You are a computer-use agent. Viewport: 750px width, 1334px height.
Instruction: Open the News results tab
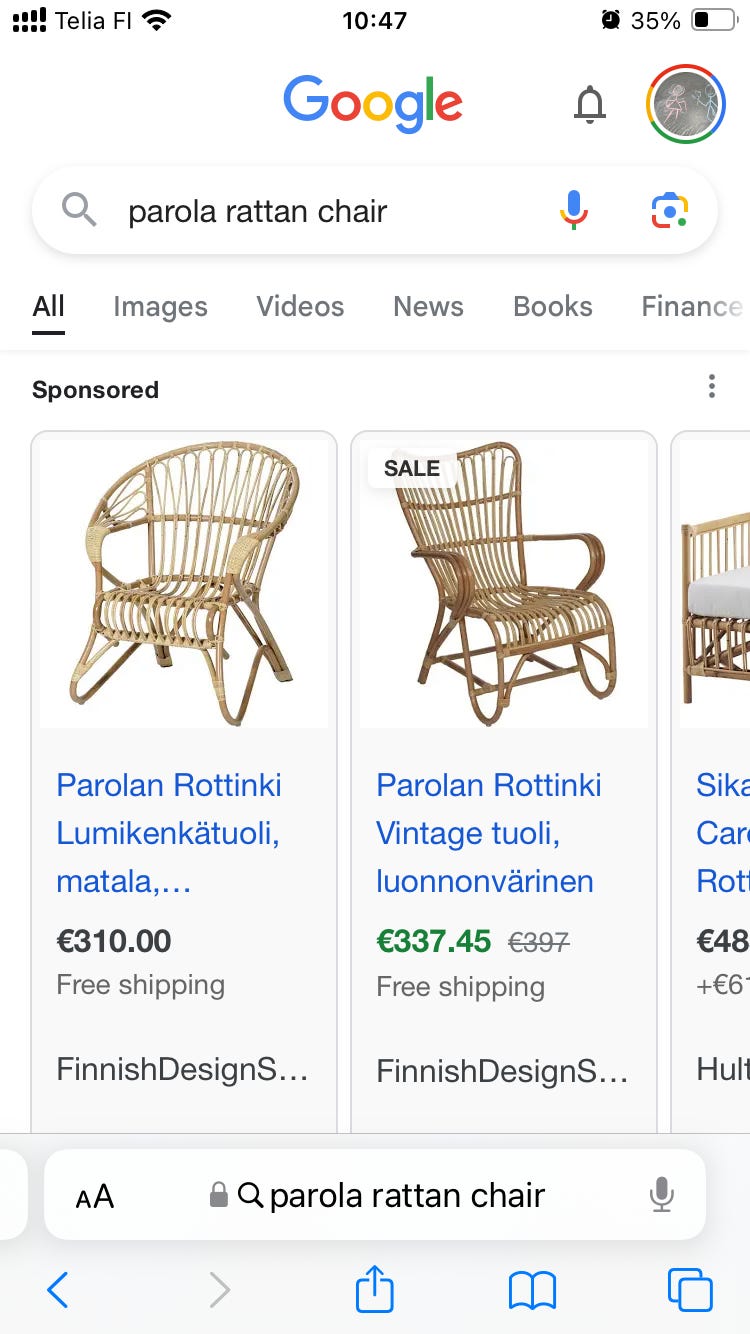[x=428, y=307]
